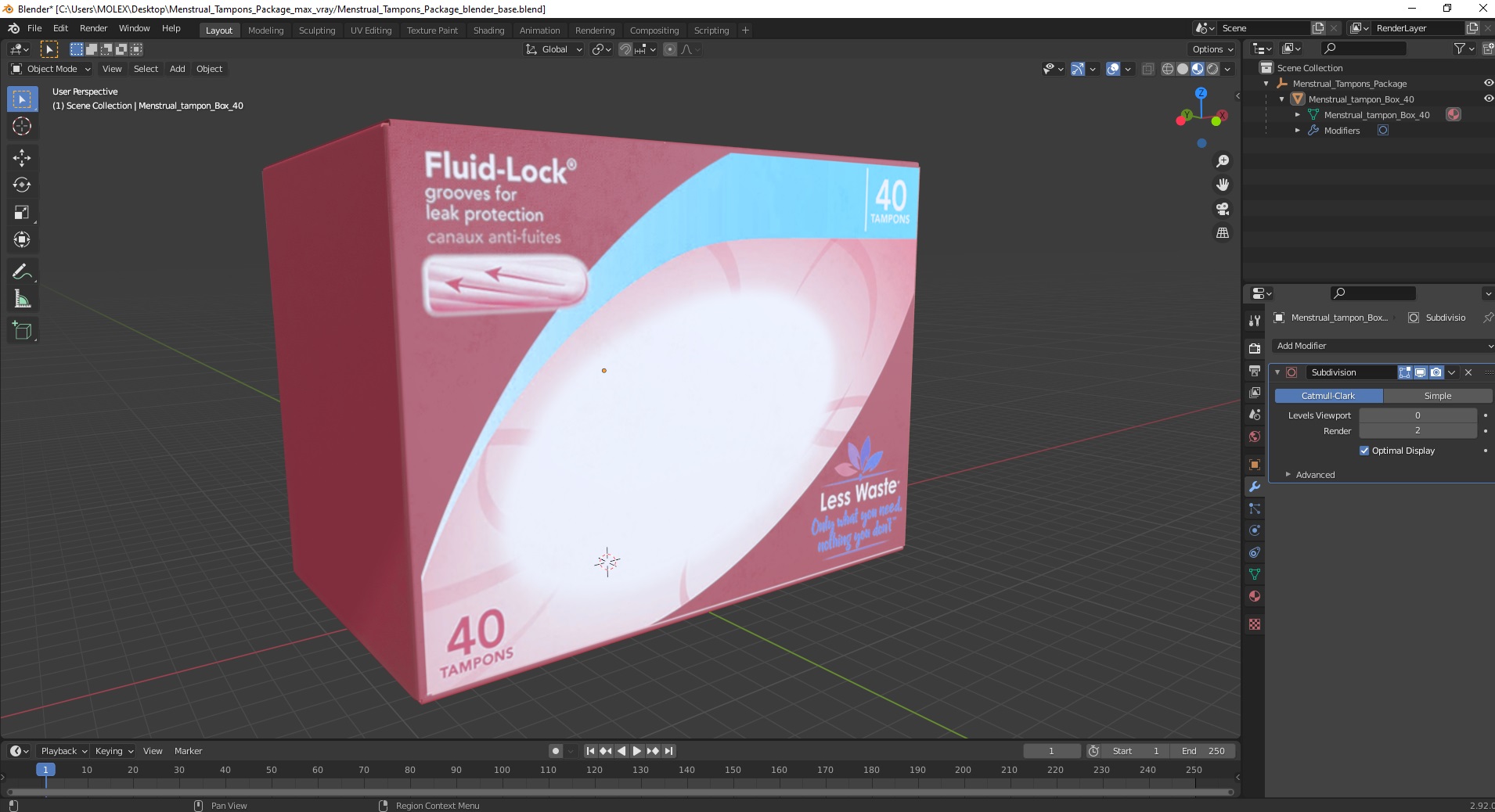Expand the Advanced section

[x=1315, y=475]
